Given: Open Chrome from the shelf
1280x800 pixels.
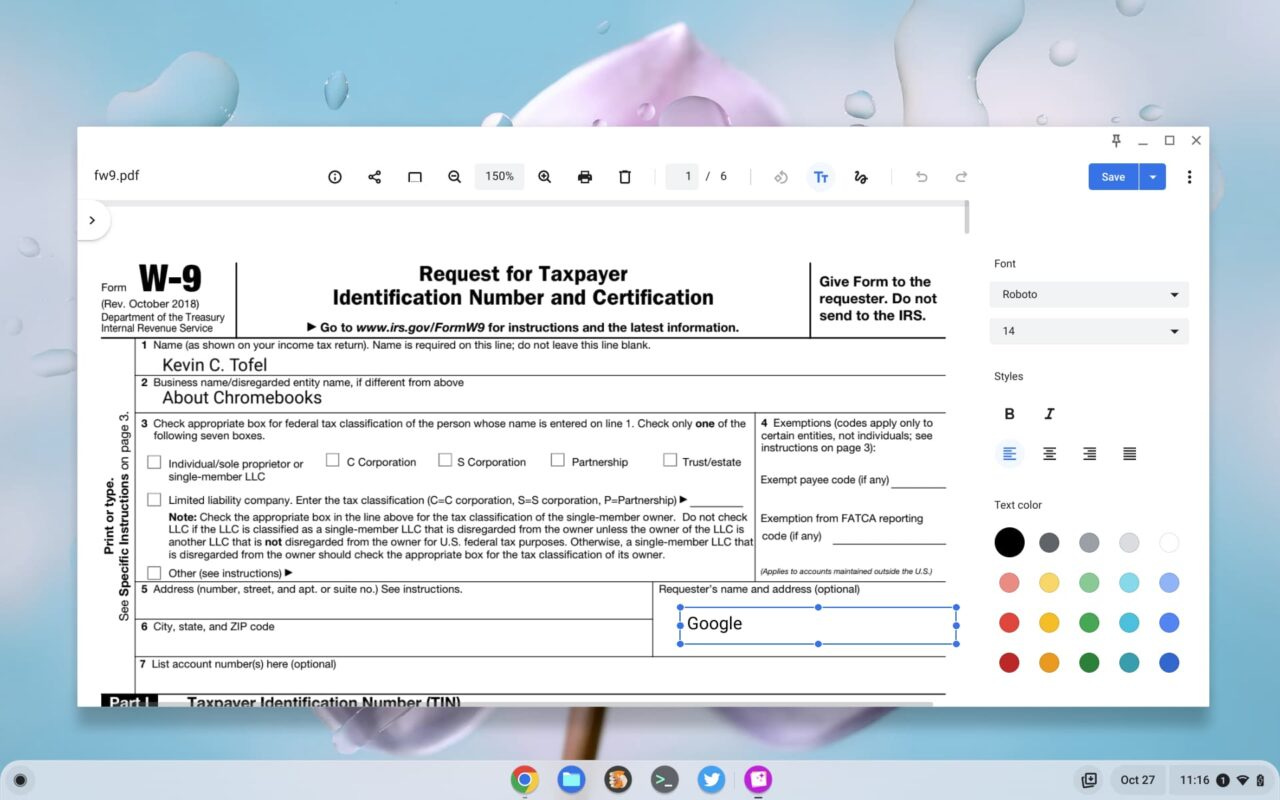Looking at the screenshot, I should pos(525,779).
